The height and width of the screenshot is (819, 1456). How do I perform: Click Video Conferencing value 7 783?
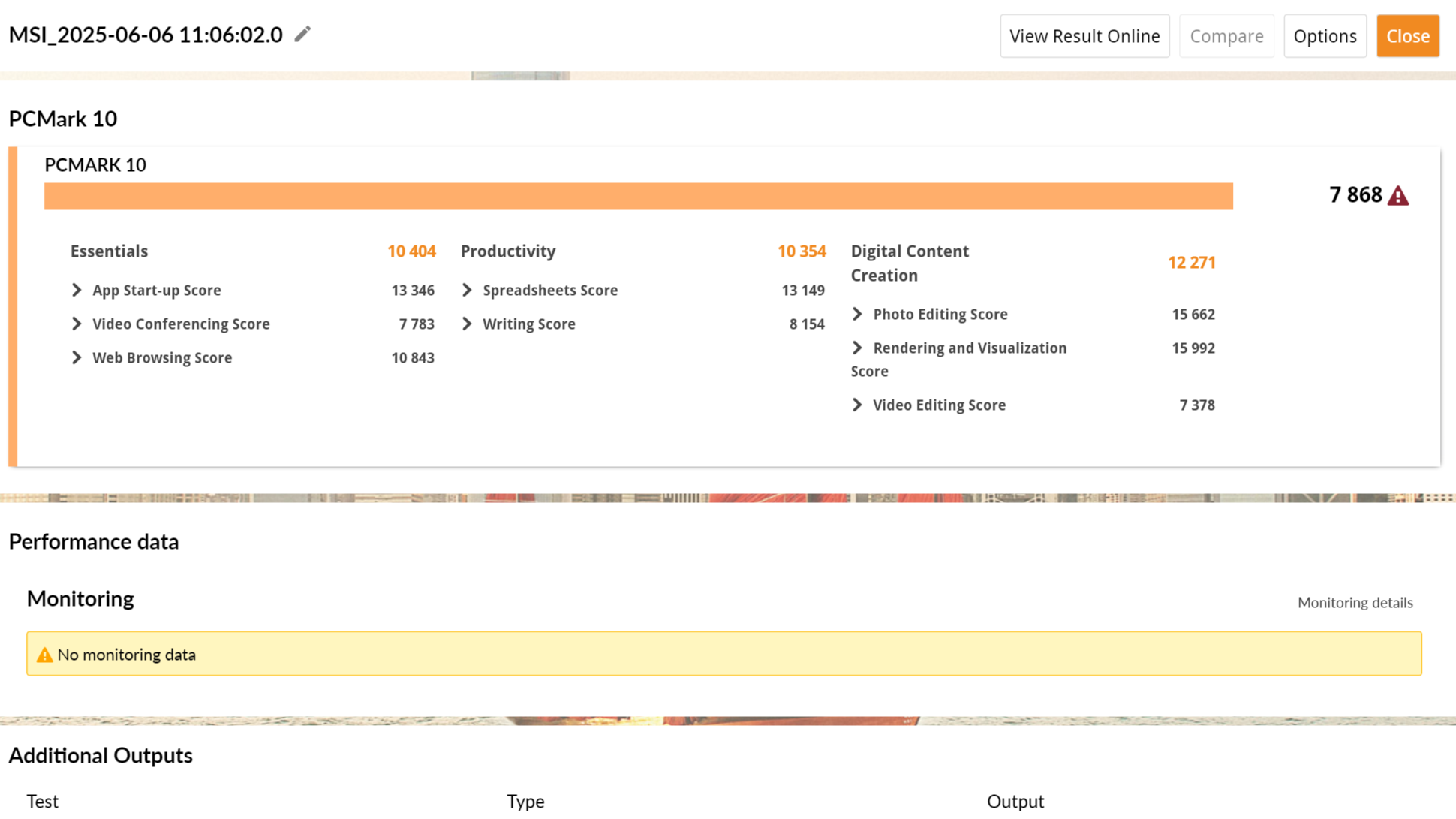(x=417, y=324)
